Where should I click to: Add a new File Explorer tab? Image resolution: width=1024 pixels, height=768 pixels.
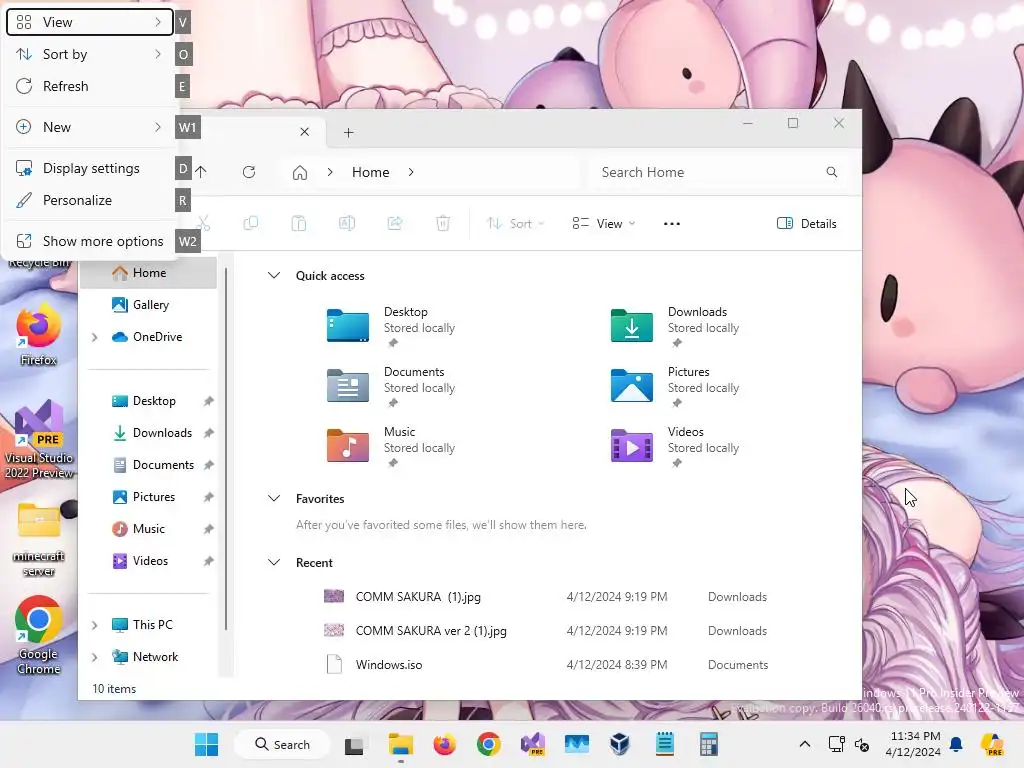pos(349,133)
